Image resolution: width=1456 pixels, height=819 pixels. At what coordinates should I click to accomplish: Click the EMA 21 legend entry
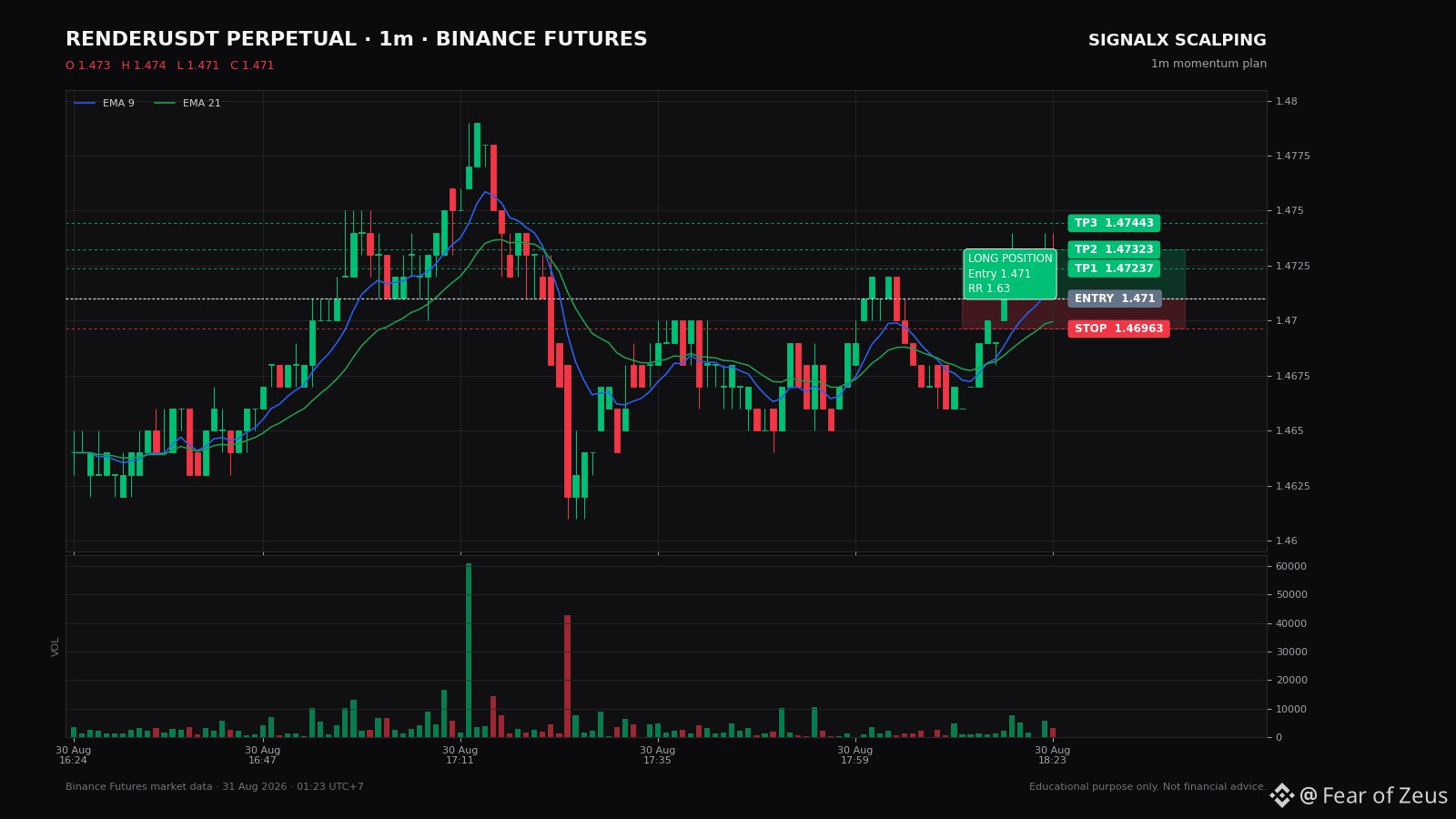tap(187, 104)
